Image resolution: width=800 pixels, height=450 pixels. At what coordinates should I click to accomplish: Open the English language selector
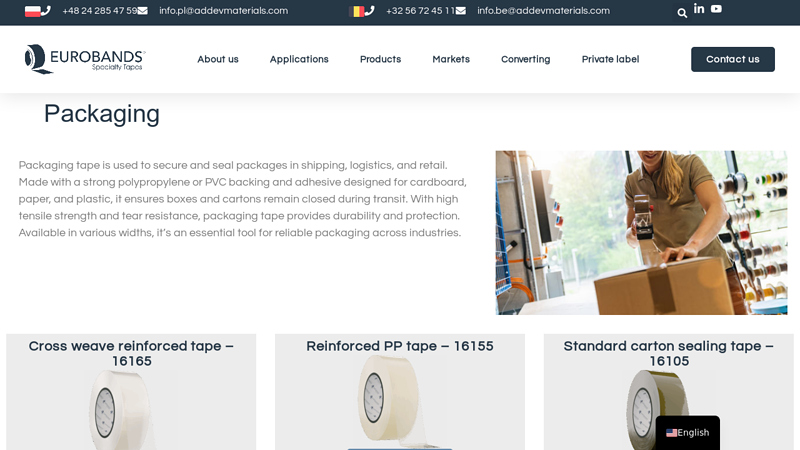point(687,433)
